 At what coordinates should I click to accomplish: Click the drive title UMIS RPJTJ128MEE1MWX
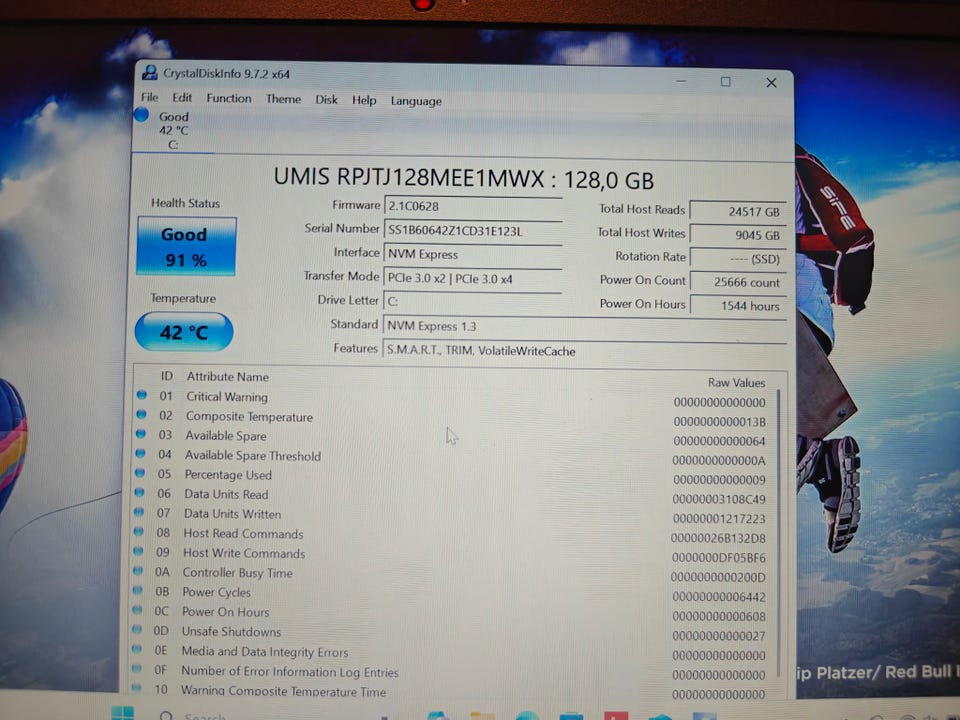pyautogui.click(x=409, y=178)
